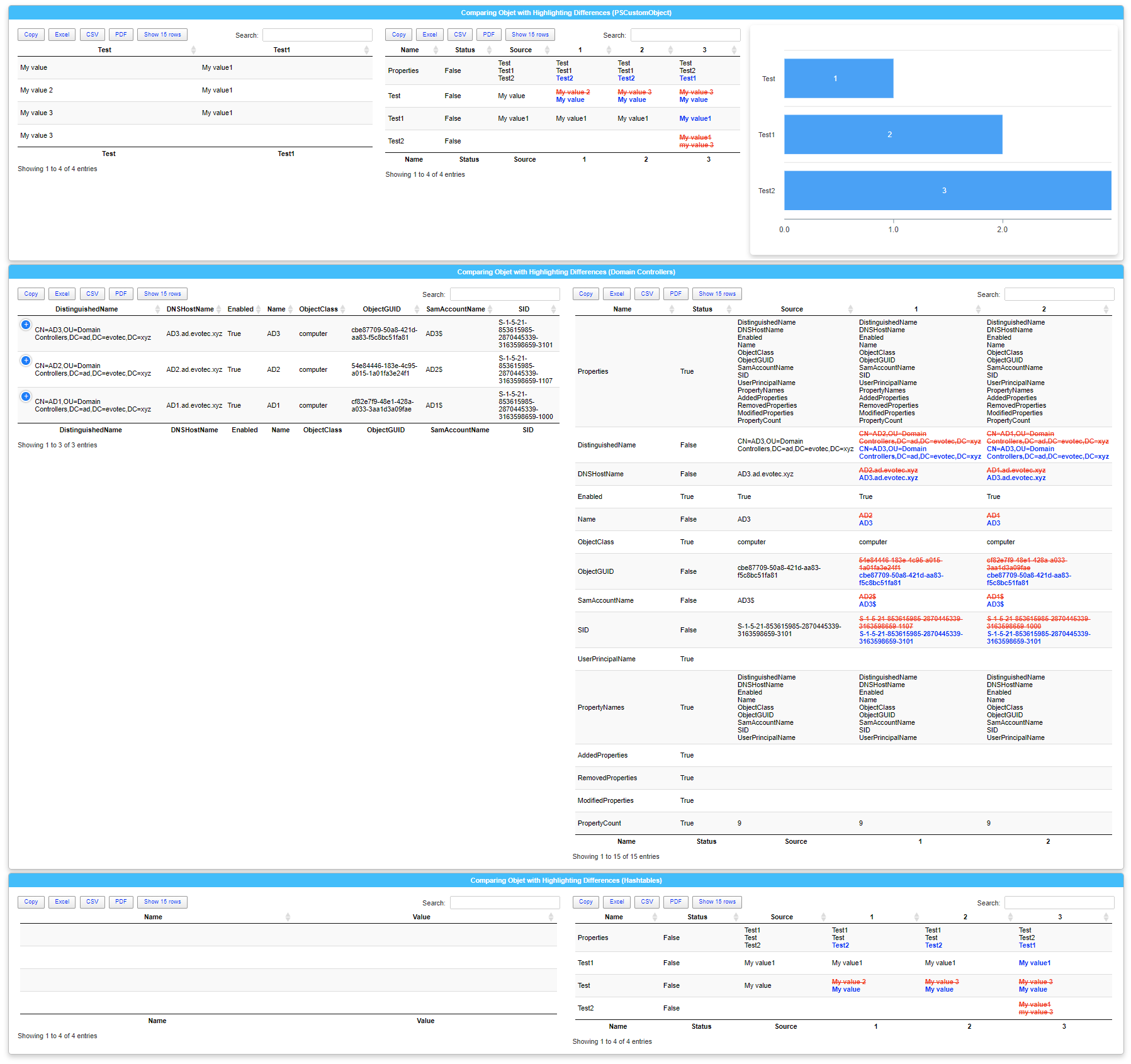Image resolution: width=1131 pixels, height=1064 pixels.
Task: Click the Search field of Domain Controllers comparison
Action: (x=1059, y=294)
